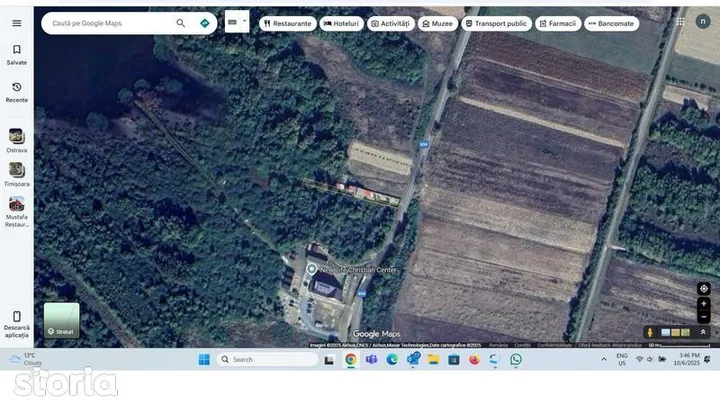Click the New Life Christian Center map pin

[311, 269]
